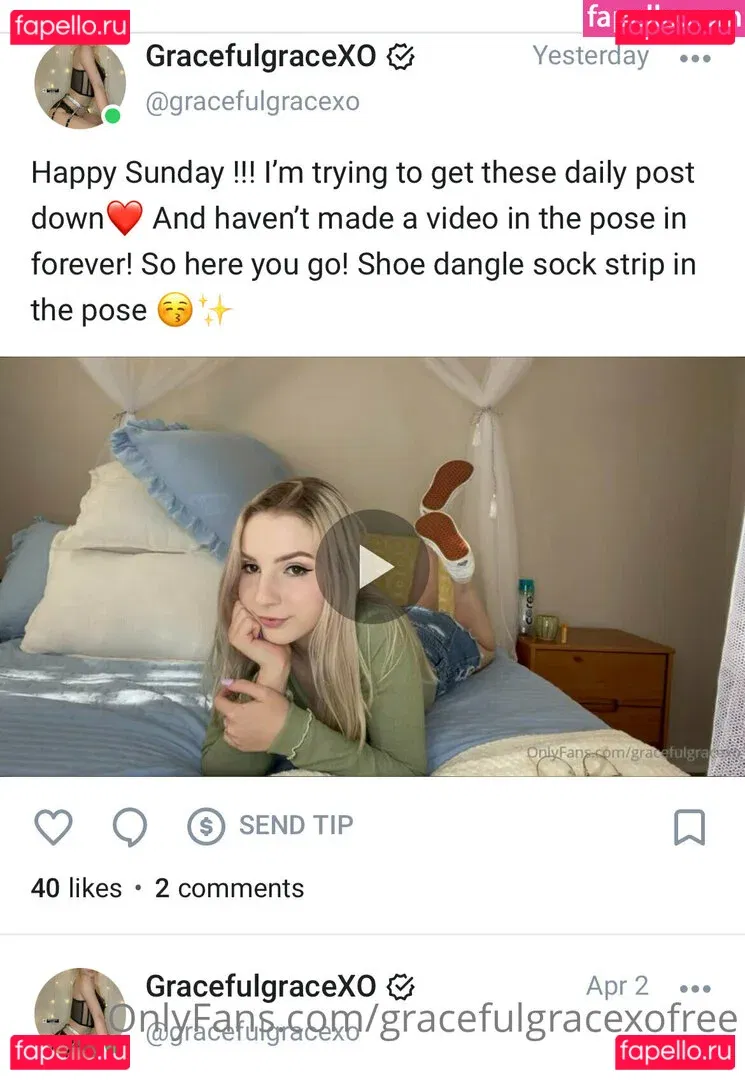
Task: Click the verified badge on Apr 2 post
Action: tap(401, 987)
